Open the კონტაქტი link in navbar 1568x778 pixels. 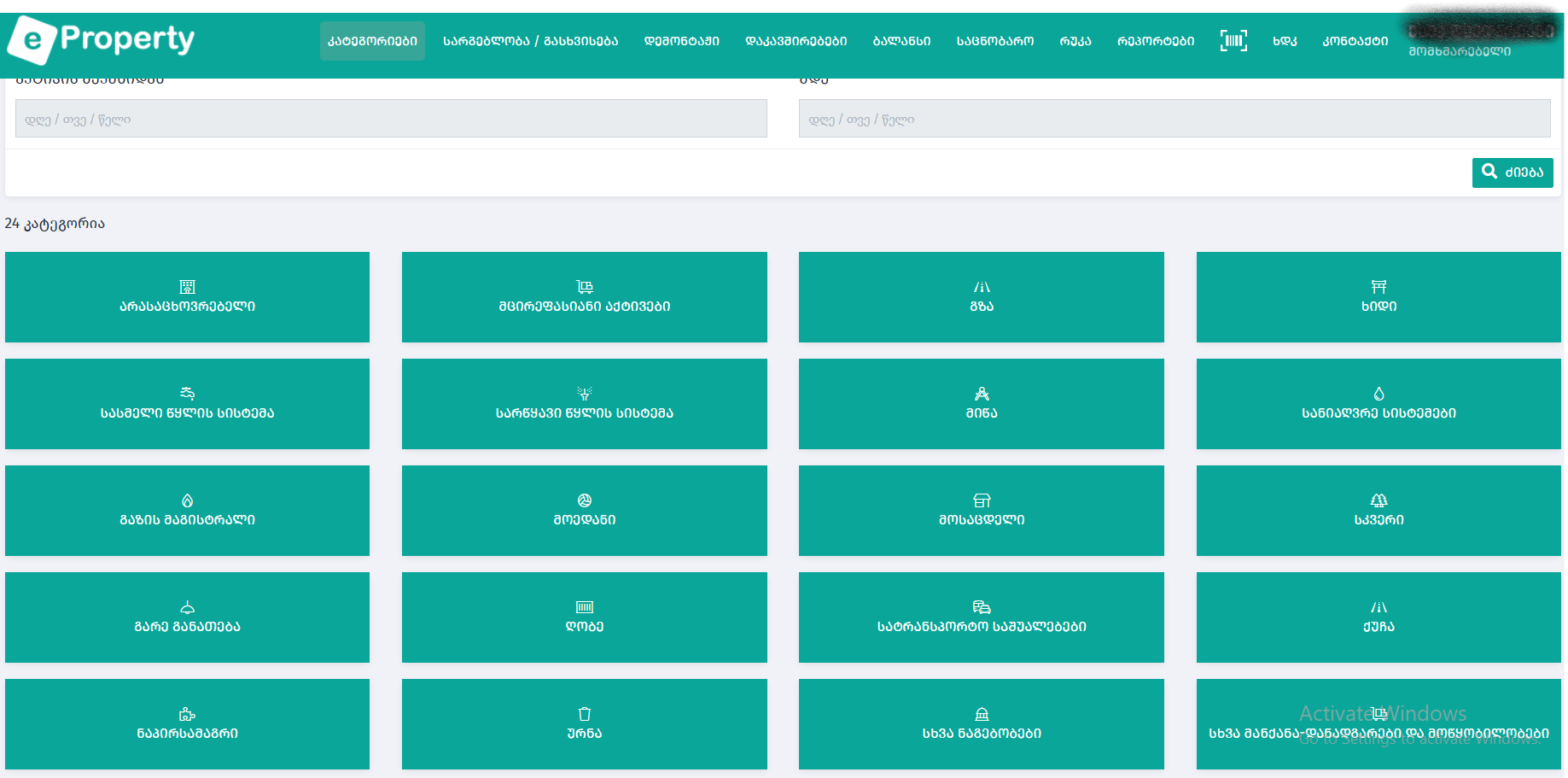(1355, 41)
